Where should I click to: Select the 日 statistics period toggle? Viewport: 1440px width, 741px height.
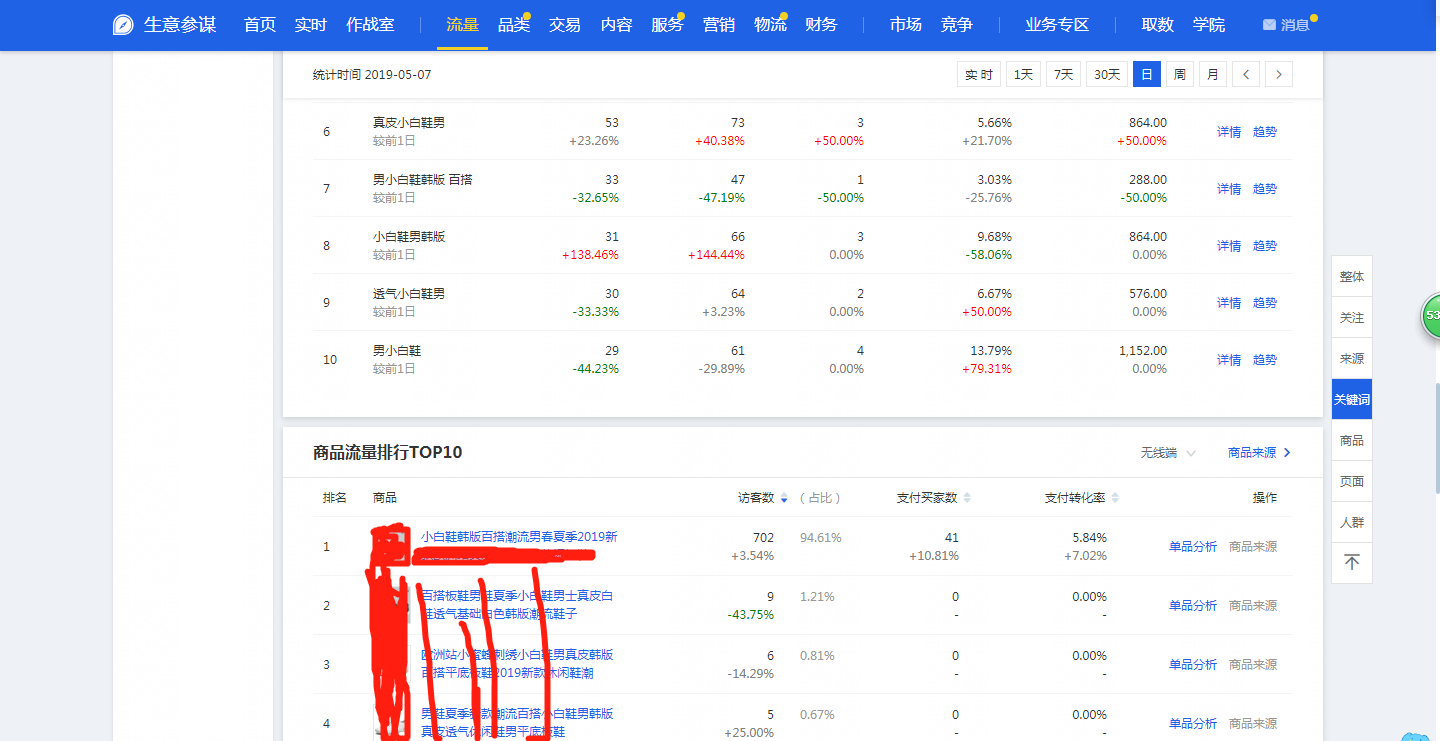(x=1146, y=73)
